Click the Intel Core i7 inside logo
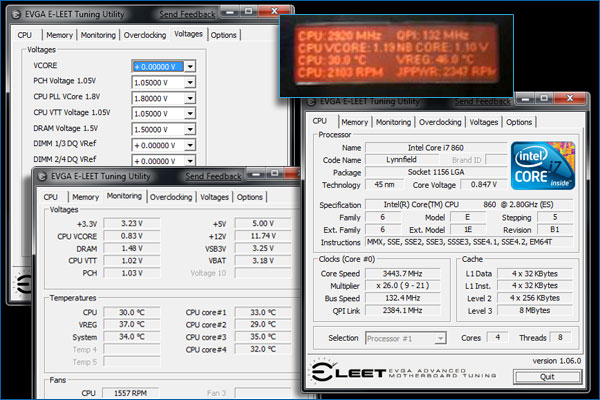Image resolution: width=600 pixels, height=400 pixels. click(x=543, y=166)
